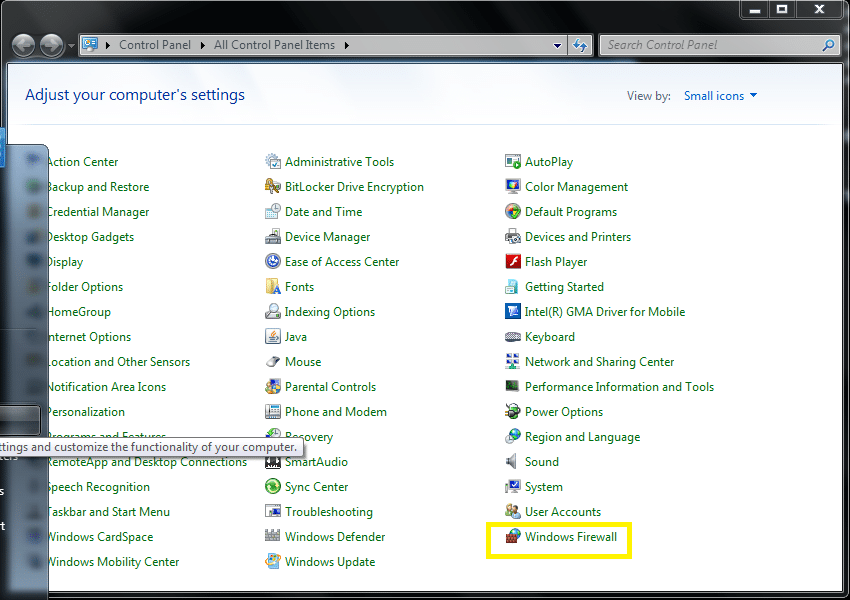Expand the arrow after Control Panel breadcrumb
850x600 pixels.
point(203,45)
